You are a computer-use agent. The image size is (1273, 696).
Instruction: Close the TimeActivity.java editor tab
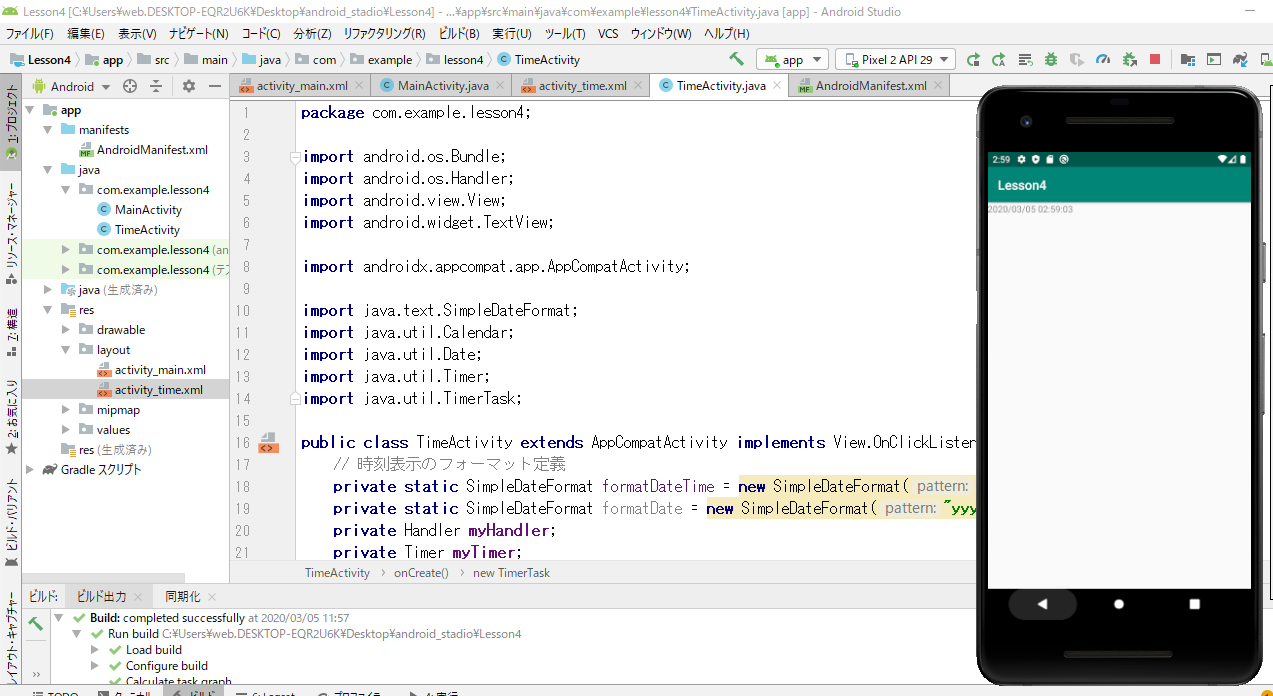(777, 86)
